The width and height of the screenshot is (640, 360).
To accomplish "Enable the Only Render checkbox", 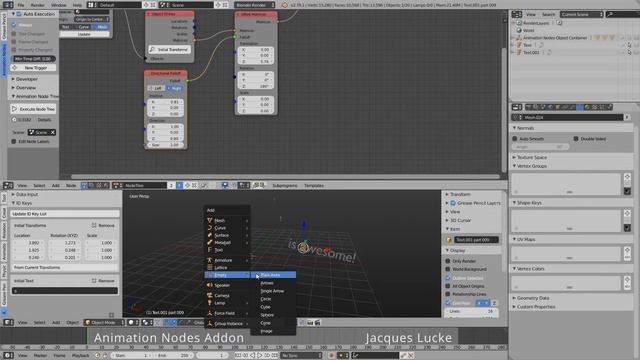I will [x=448, y=261].
